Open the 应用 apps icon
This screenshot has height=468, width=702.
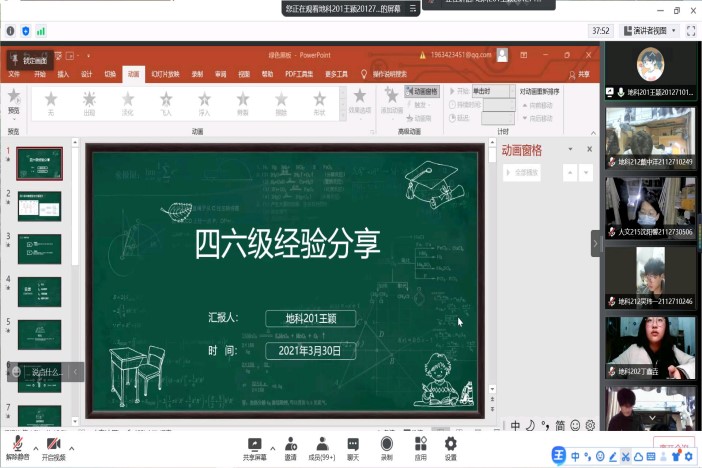point(420,443)
